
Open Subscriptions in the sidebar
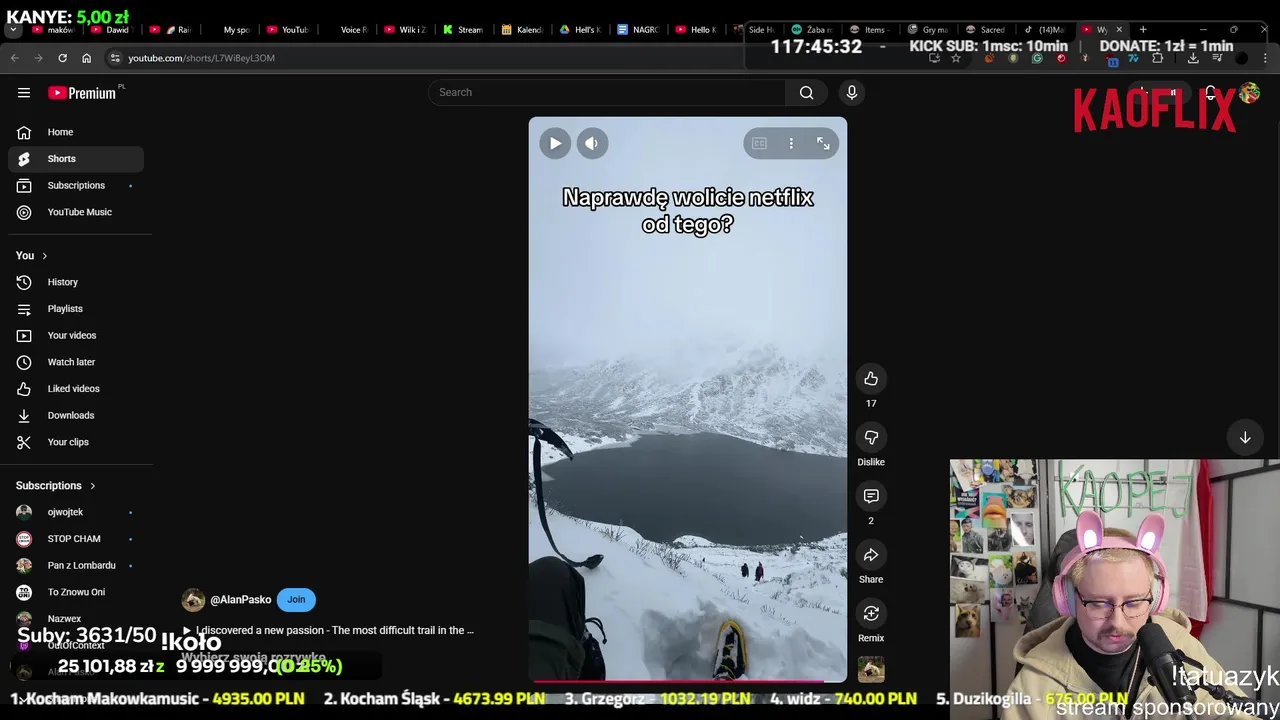coord(76,185)
